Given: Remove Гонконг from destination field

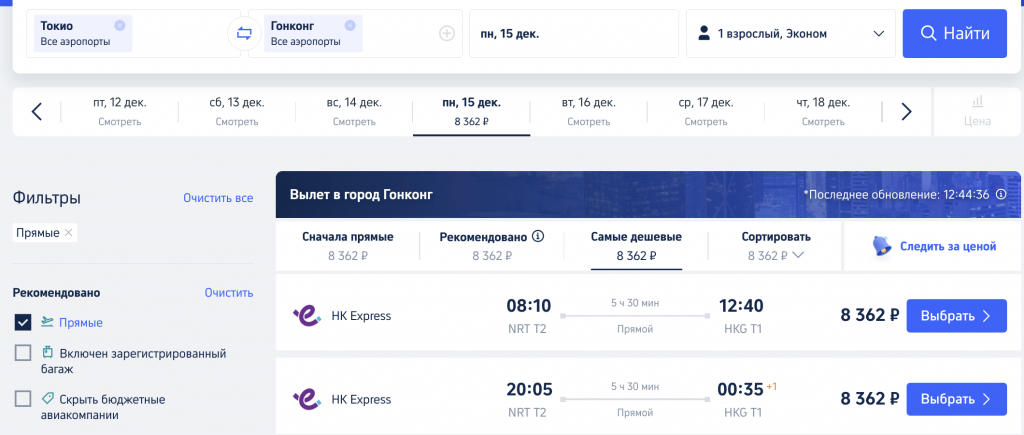Looking at the screenshot, I should tap(349, 25).
